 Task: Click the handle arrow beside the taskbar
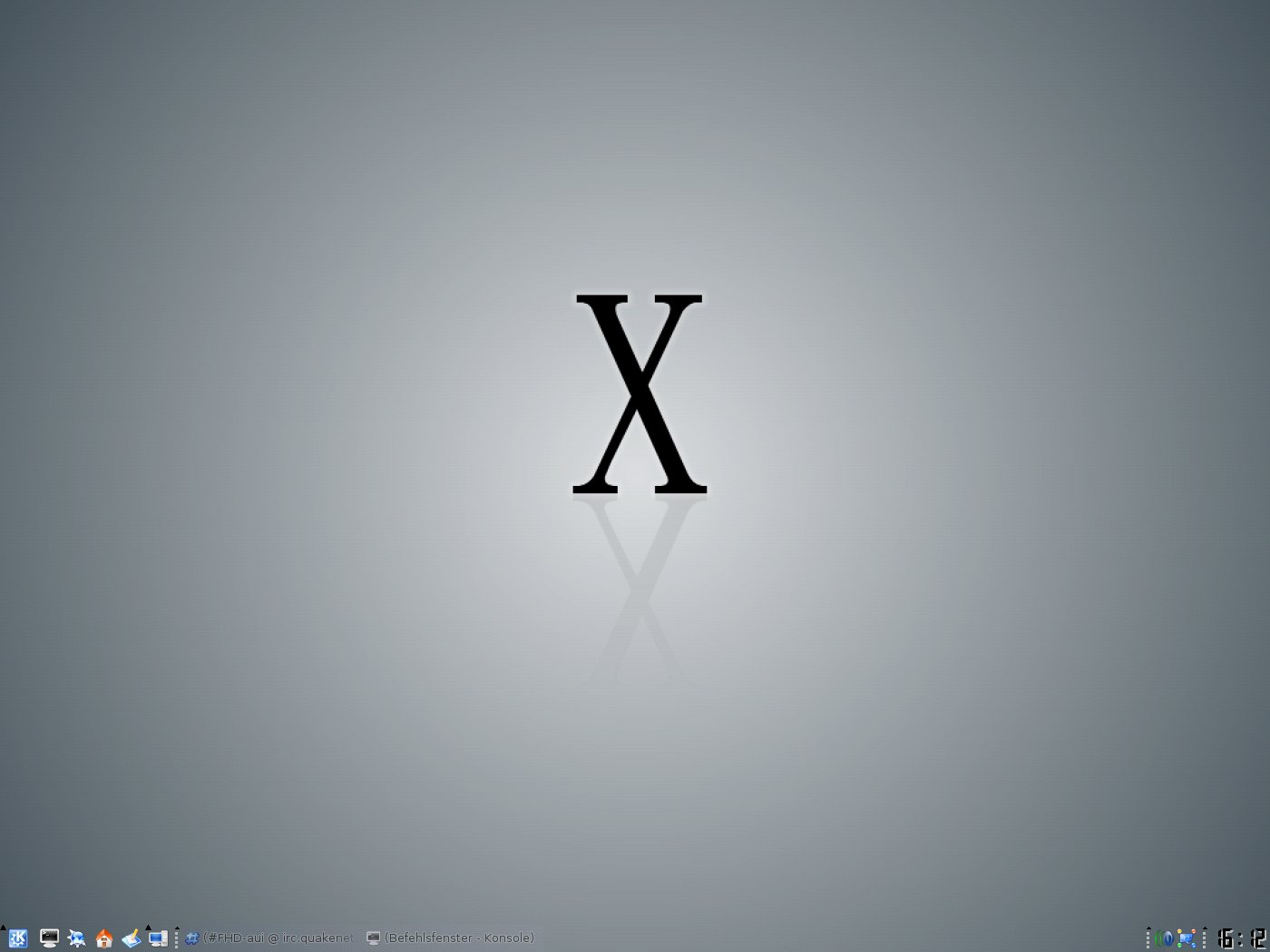pyautogui.click(x=176, y=928)
